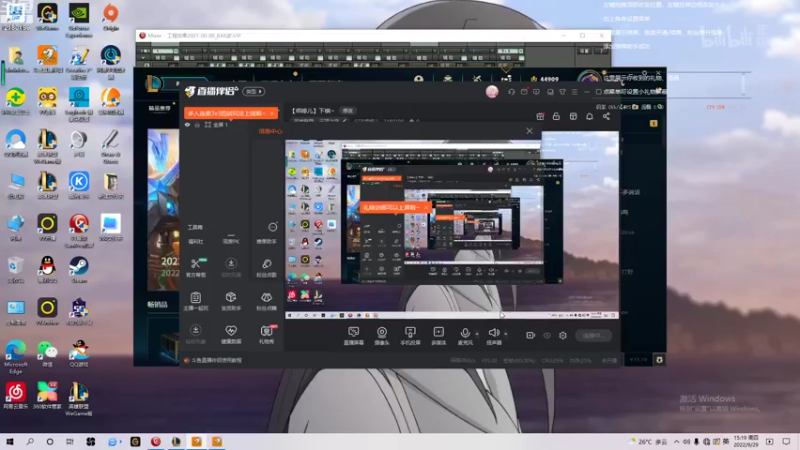Expand the 类型 pill next to app logo
This screenshot has width=800, height=450.
point(254,91)
